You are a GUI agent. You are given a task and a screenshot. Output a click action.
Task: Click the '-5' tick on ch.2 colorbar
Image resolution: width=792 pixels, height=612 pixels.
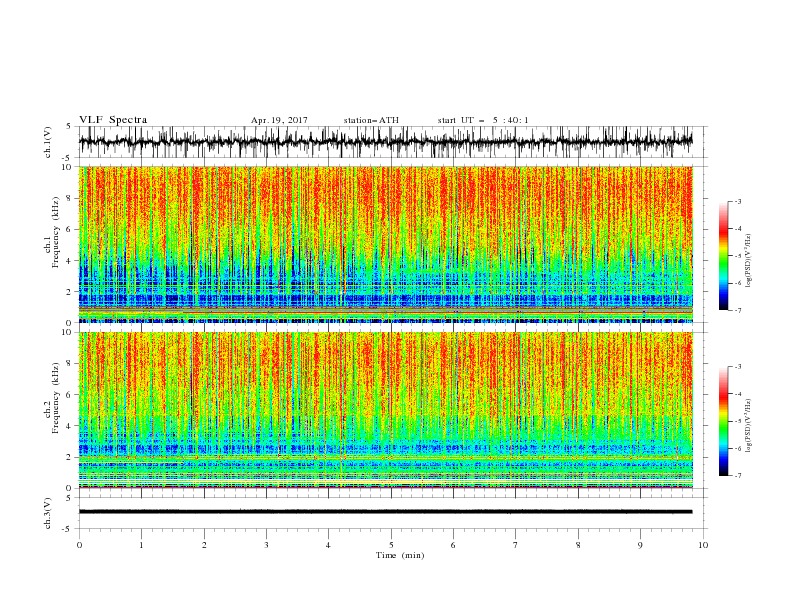coord(737,421)
